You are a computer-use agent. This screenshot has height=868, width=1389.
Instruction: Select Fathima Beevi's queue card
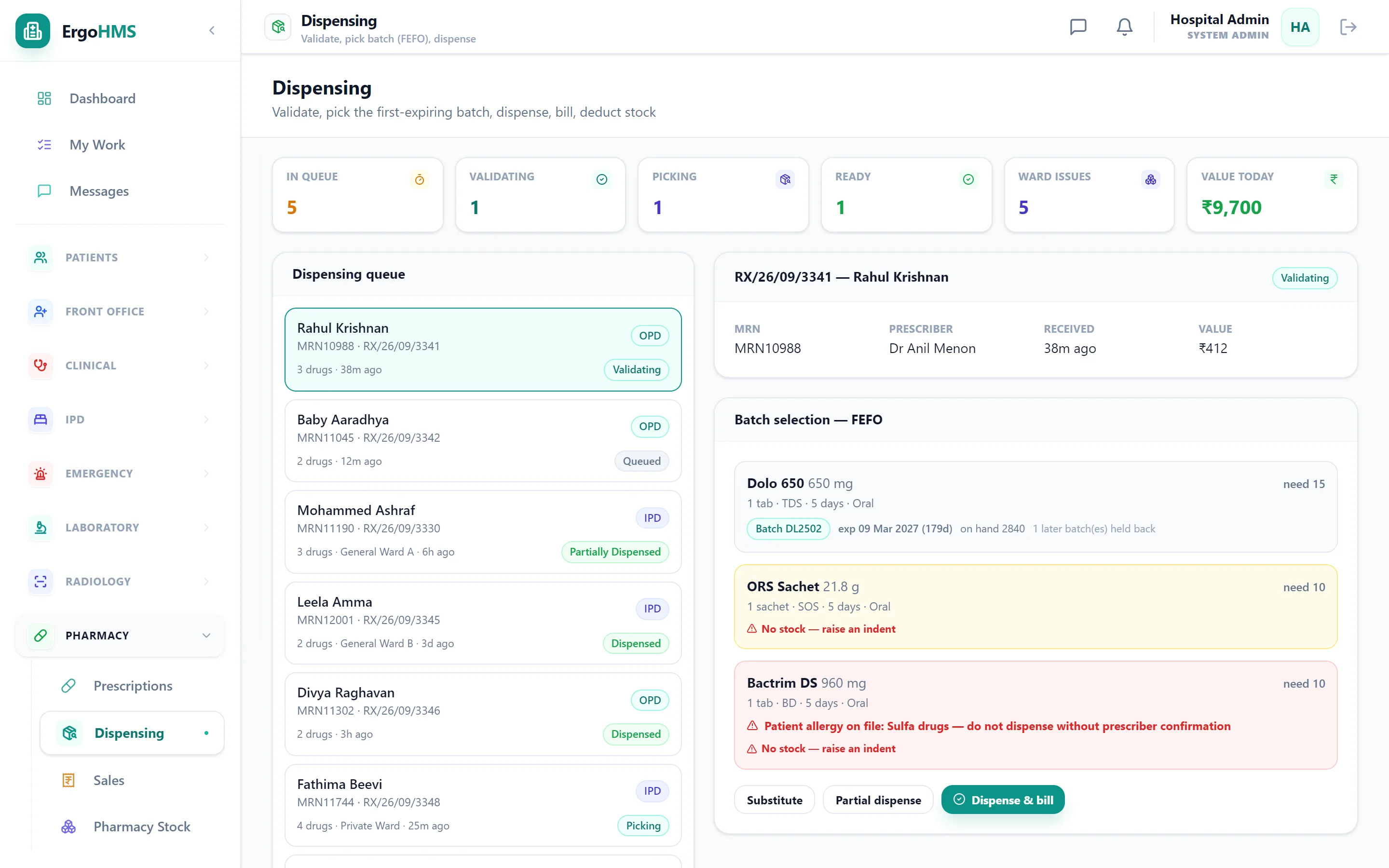[x=483, y=805]
